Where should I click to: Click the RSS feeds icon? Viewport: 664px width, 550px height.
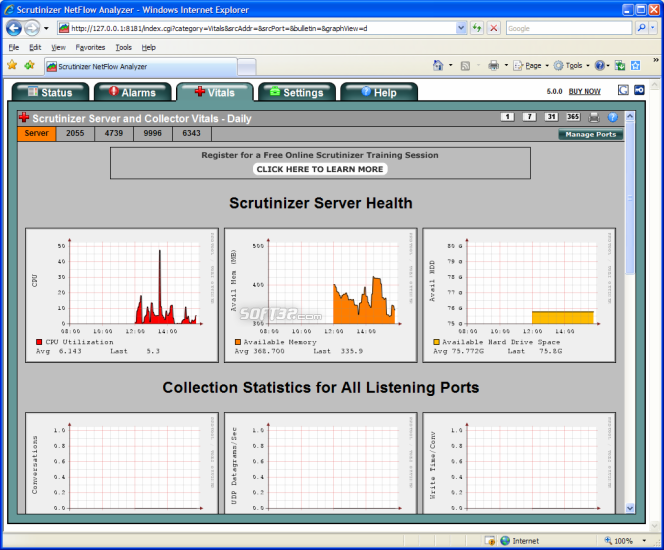point(465,66)
